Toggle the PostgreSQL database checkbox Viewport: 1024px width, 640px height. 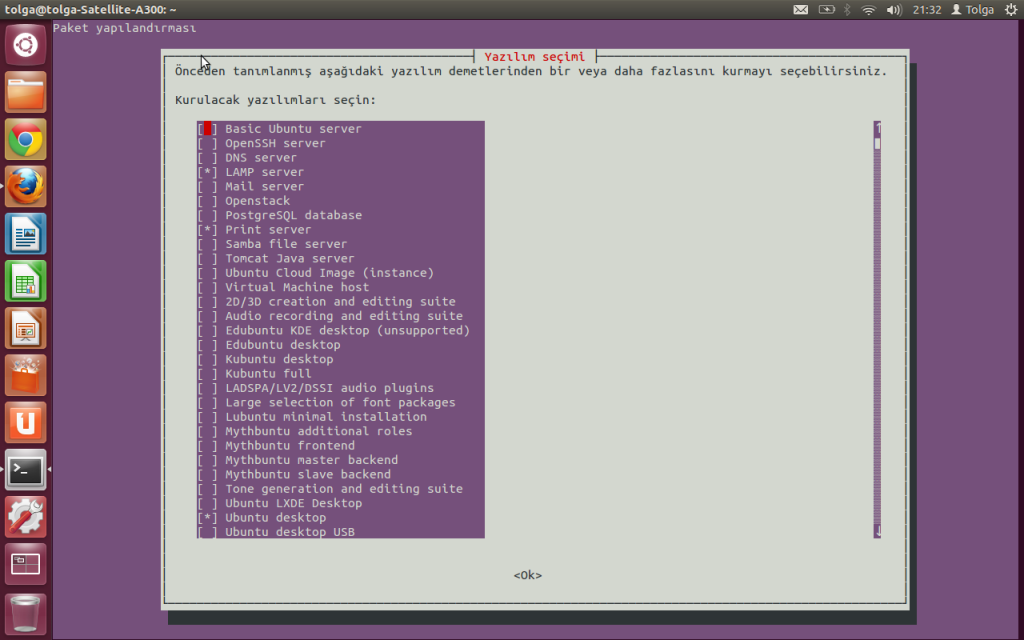207,215
